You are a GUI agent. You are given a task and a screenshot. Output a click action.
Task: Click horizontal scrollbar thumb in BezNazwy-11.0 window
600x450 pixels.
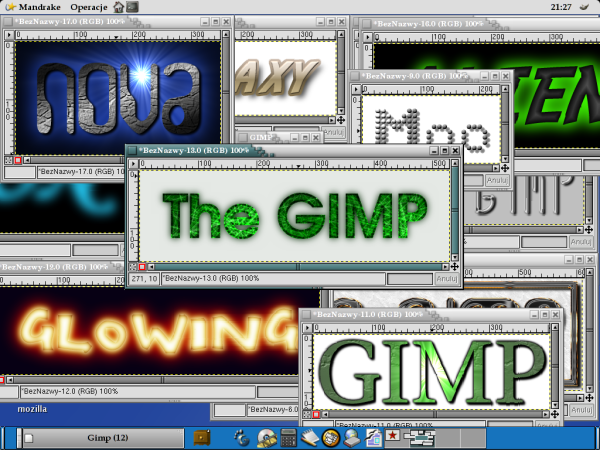coord(436,414)
